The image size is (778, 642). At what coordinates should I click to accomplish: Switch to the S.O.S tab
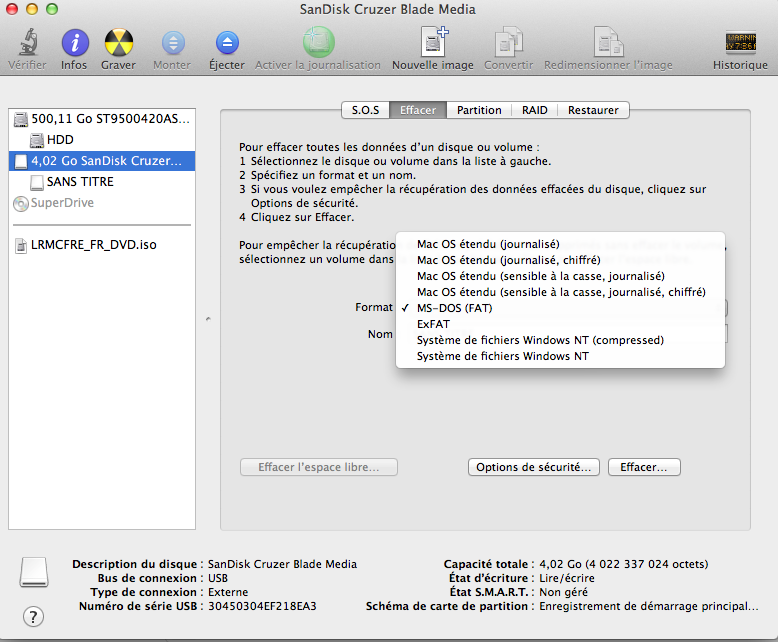pyautogui.click(x=364, y=110)
